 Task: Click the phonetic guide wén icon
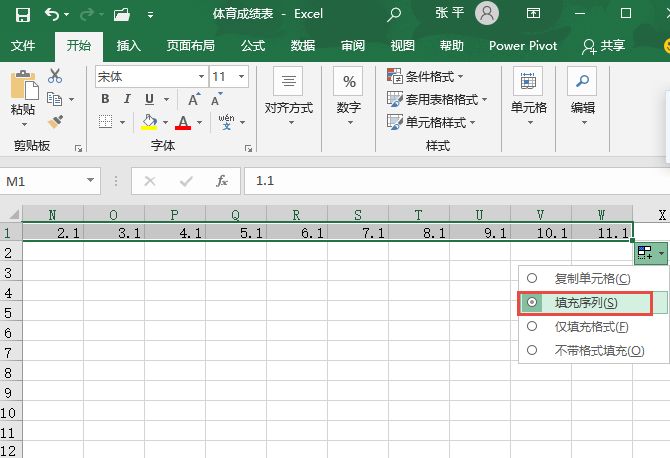[226, 122]
